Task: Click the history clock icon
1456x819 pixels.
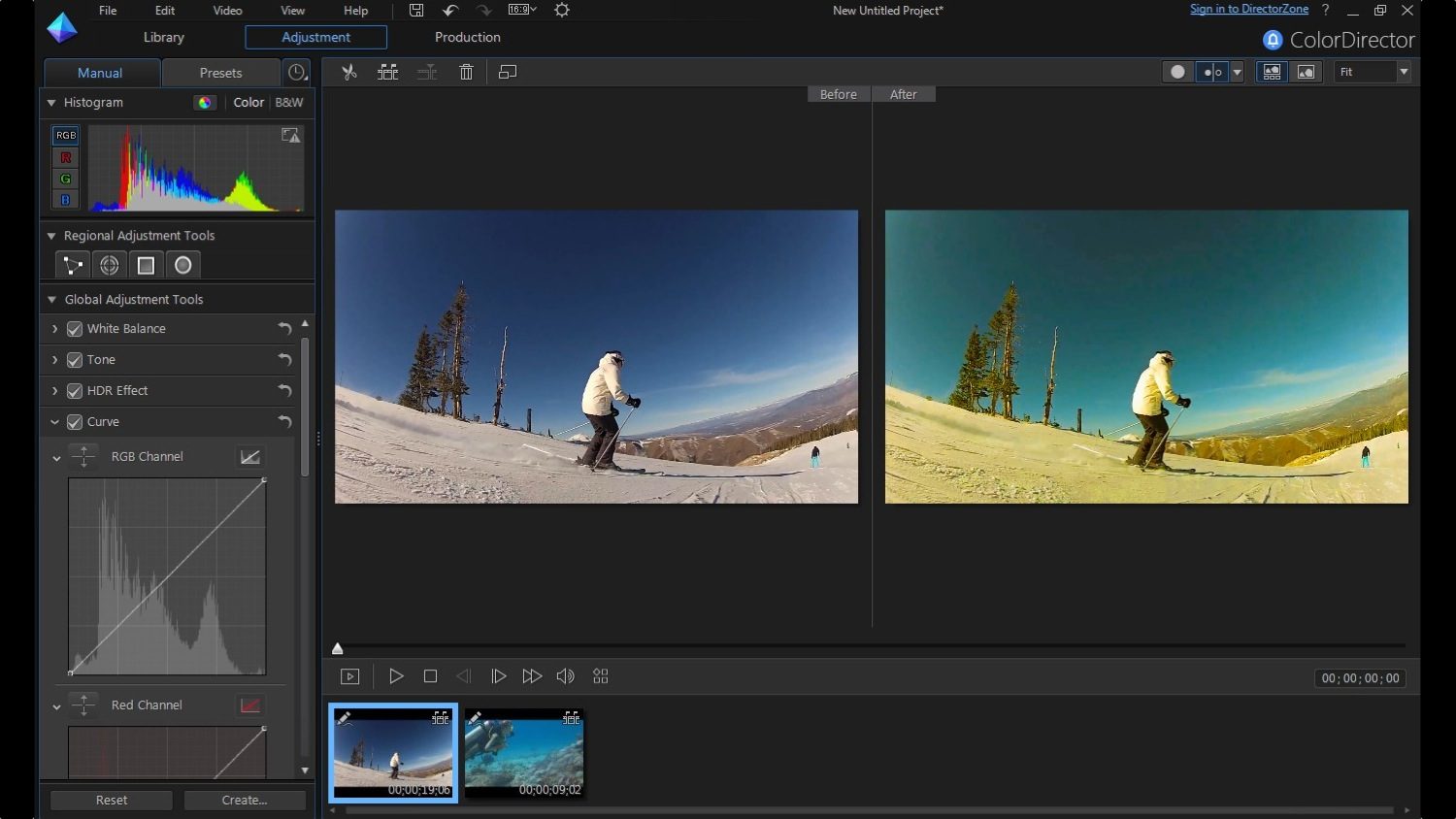Action: (297, 73)
